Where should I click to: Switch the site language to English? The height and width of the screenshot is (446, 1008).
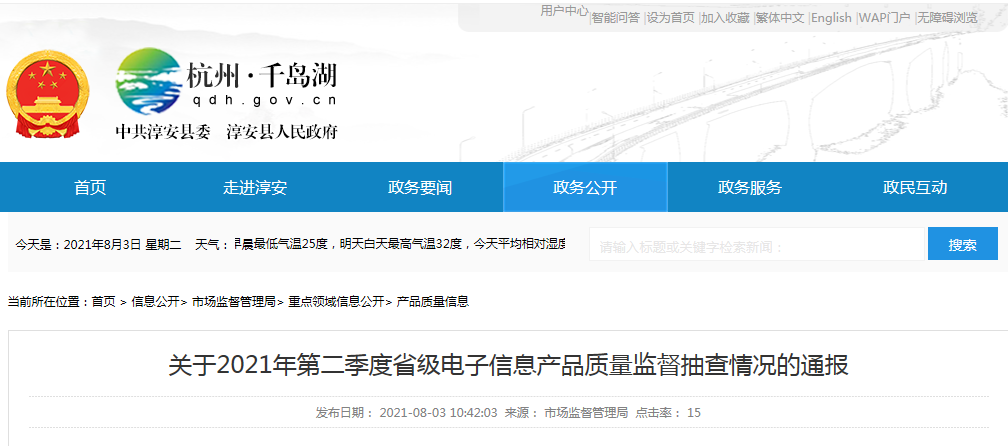point(831,18)
